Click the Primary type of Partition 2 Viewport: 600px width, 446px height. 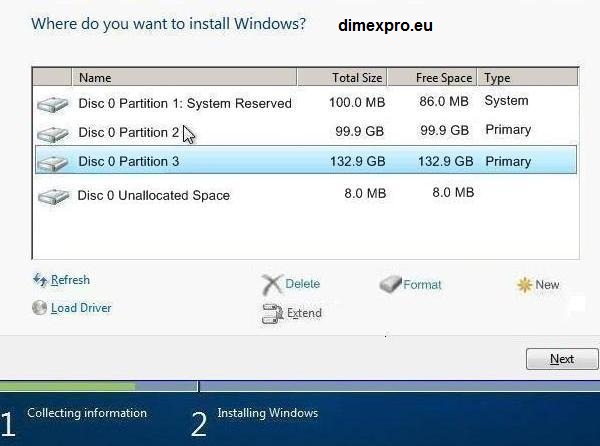tap(508, 130)
